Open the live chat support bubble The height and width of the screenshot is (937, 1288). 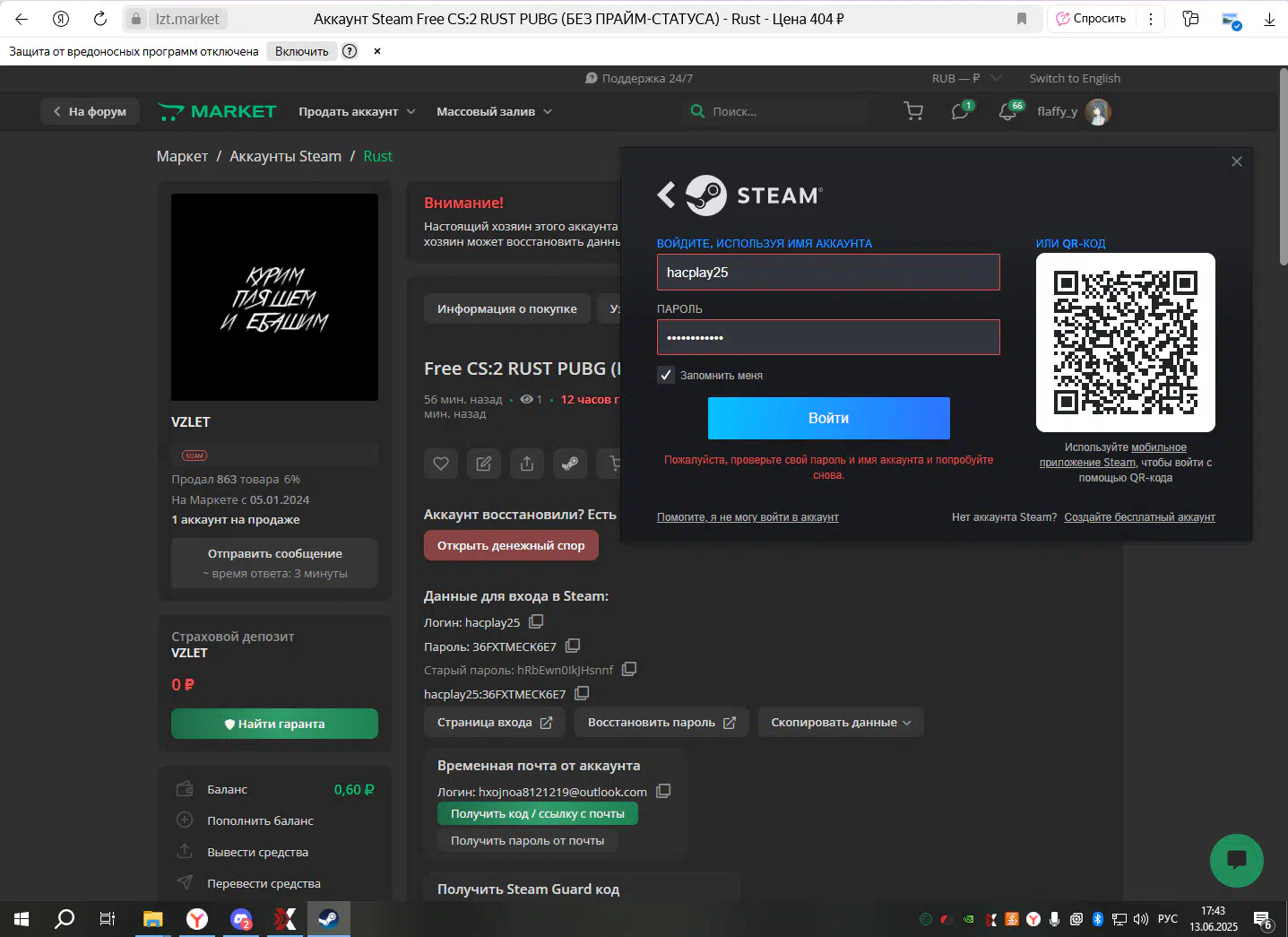pos(1237,861)
